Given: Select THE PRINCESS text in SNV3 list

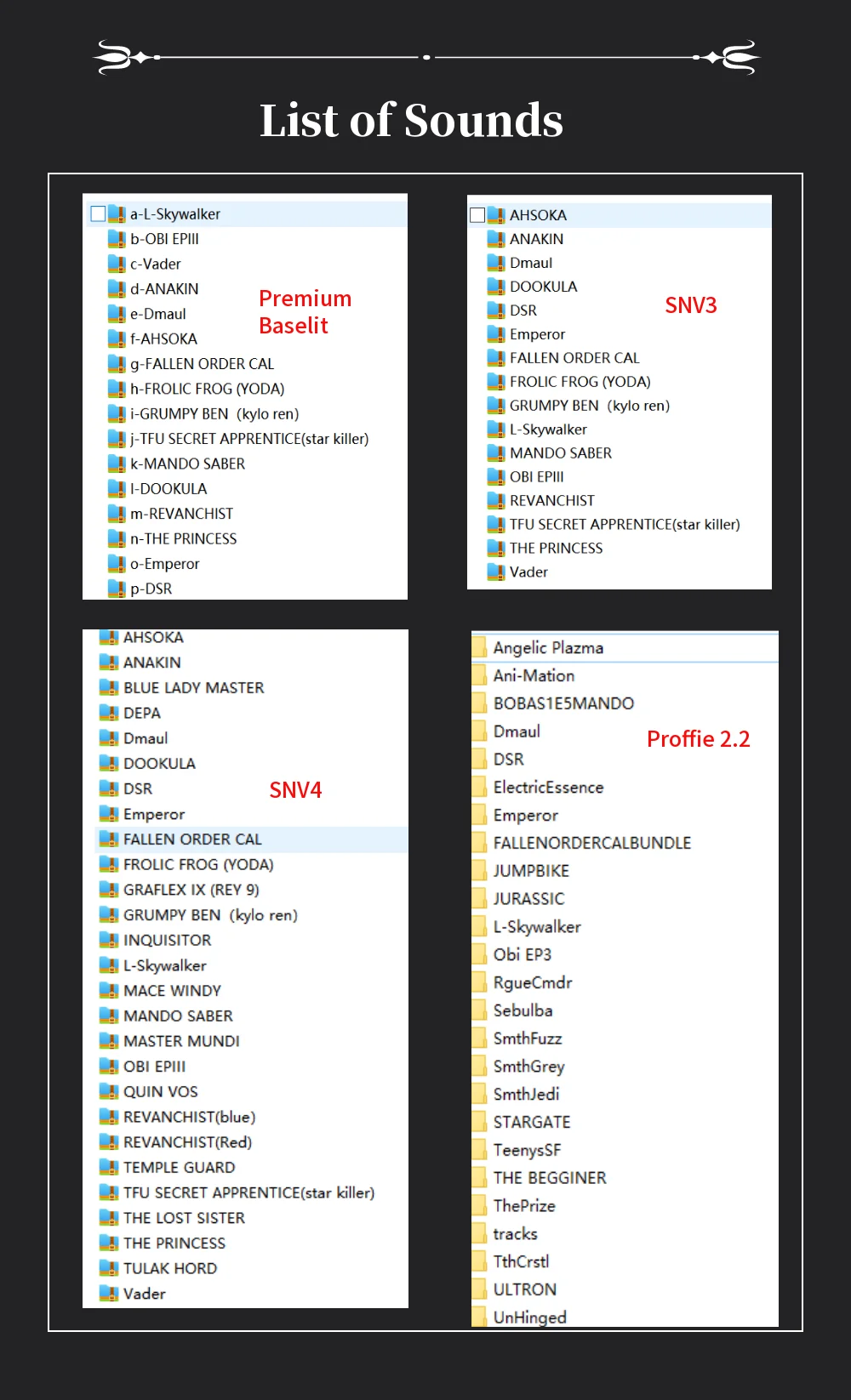Looking at the screenshot, I should (x=556, y=549).
